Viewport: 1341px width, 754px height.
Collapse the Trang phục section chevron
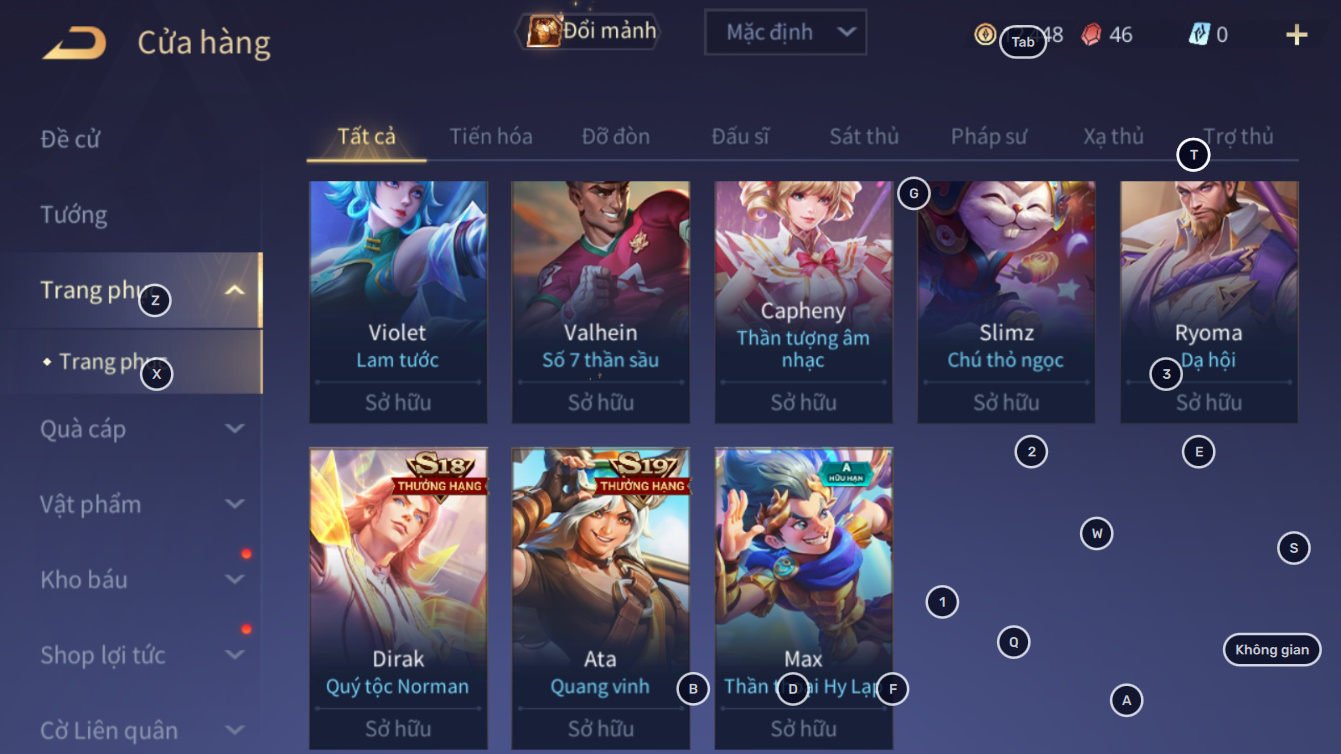point(235,291)
